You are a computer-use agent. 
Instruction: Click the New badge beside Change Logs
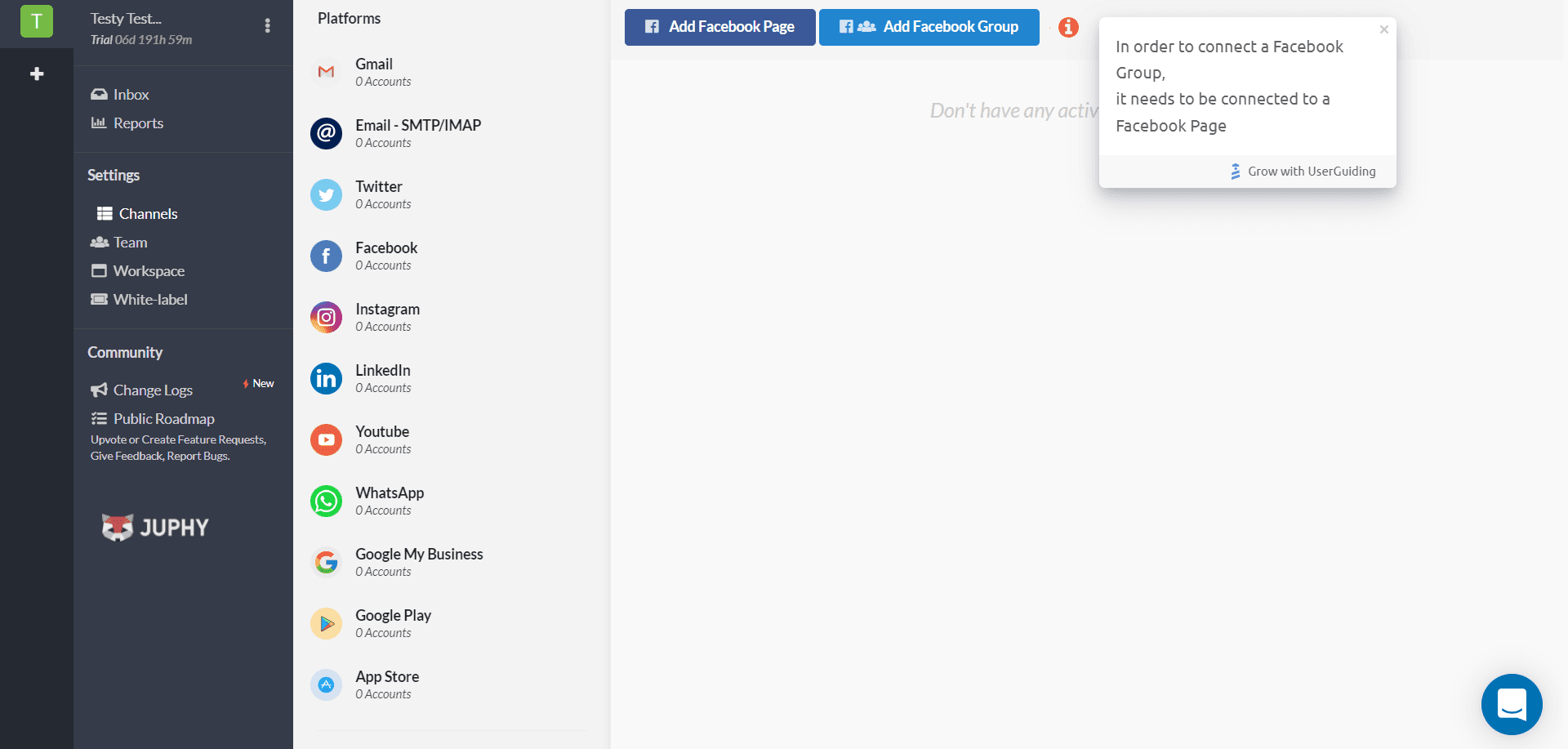click(259, 383)
